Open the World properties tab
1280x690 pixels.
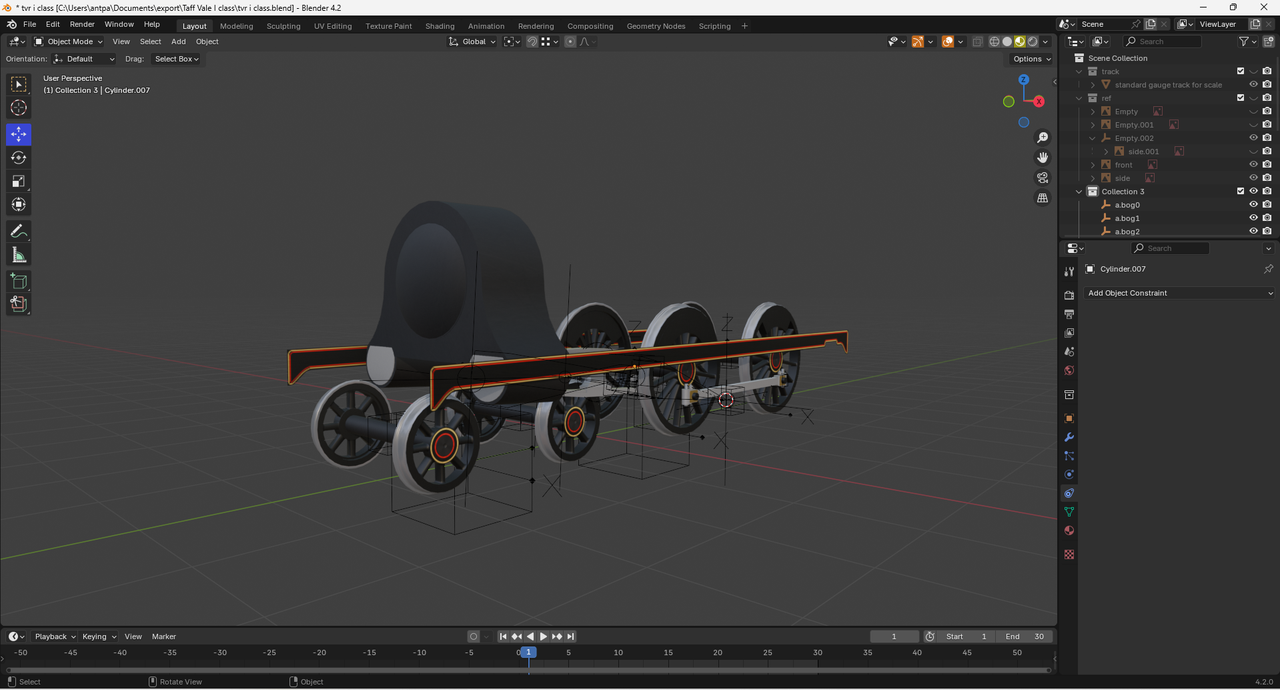(1069, 371)
